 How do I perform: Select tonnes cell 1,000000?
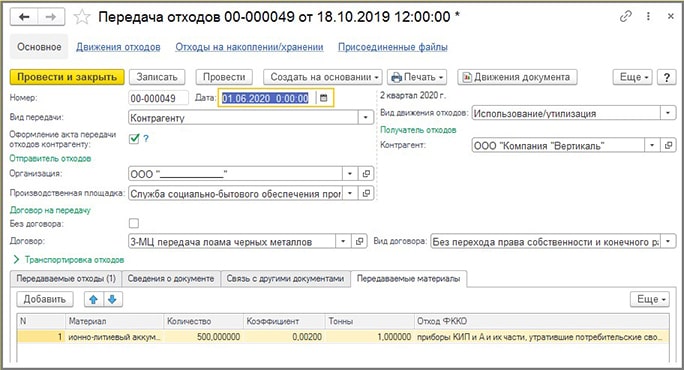tap(369, 337)
